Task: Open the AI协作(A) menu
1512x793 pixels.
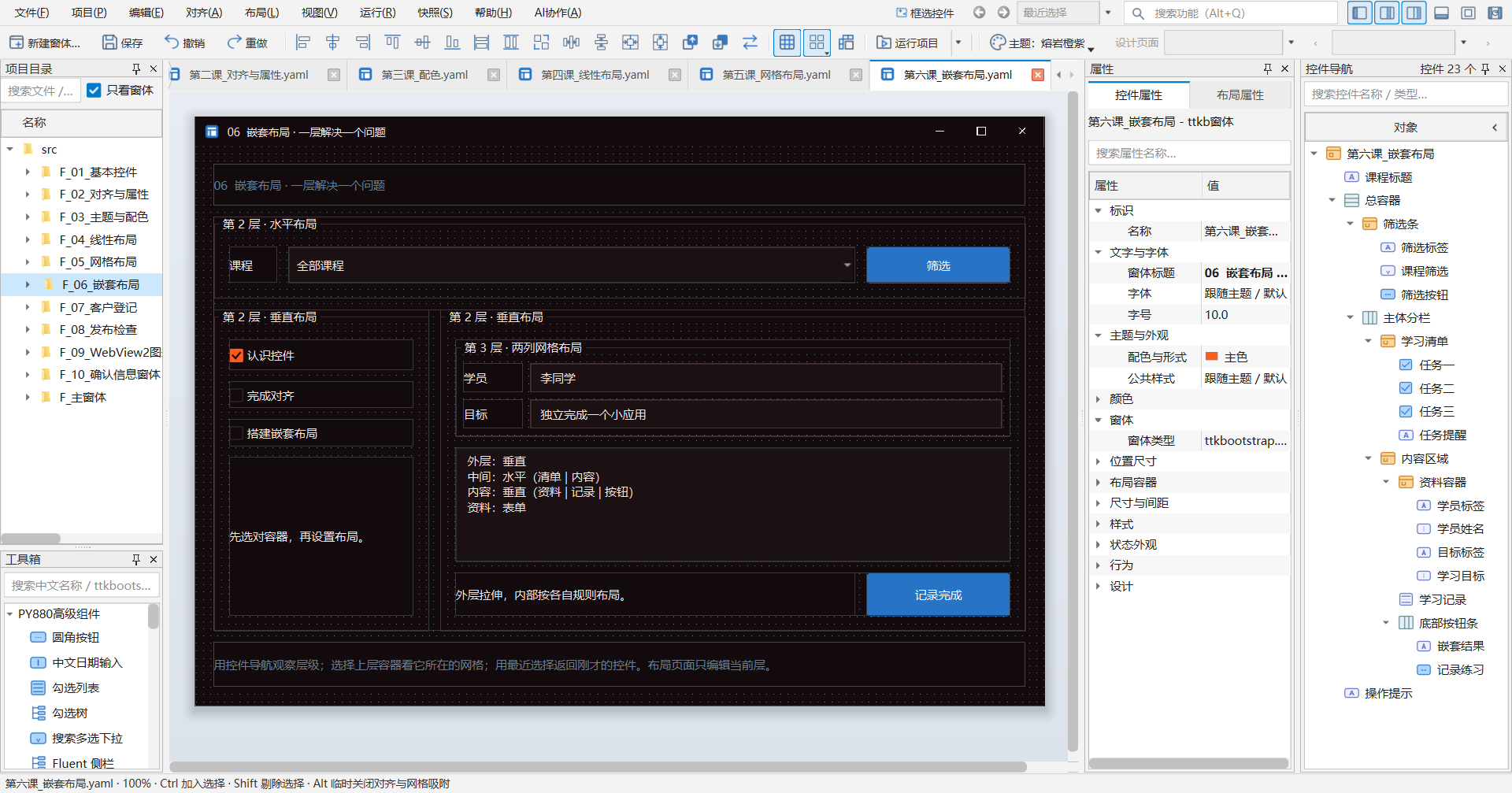Action: [558, 13]
